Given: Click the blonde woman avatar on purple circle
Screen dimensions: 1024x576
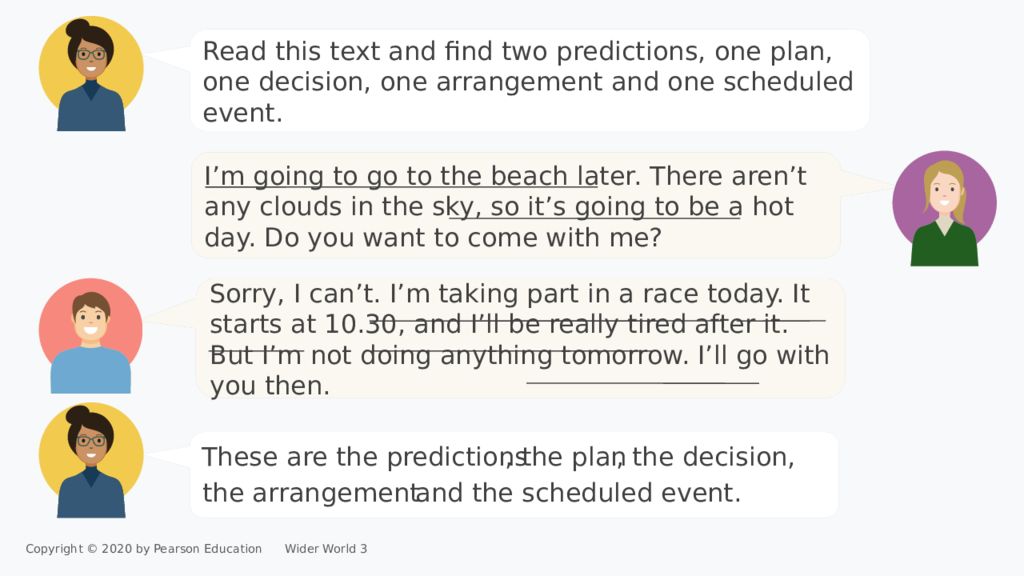Looking at the screenshot, I should tap(944, 208).
